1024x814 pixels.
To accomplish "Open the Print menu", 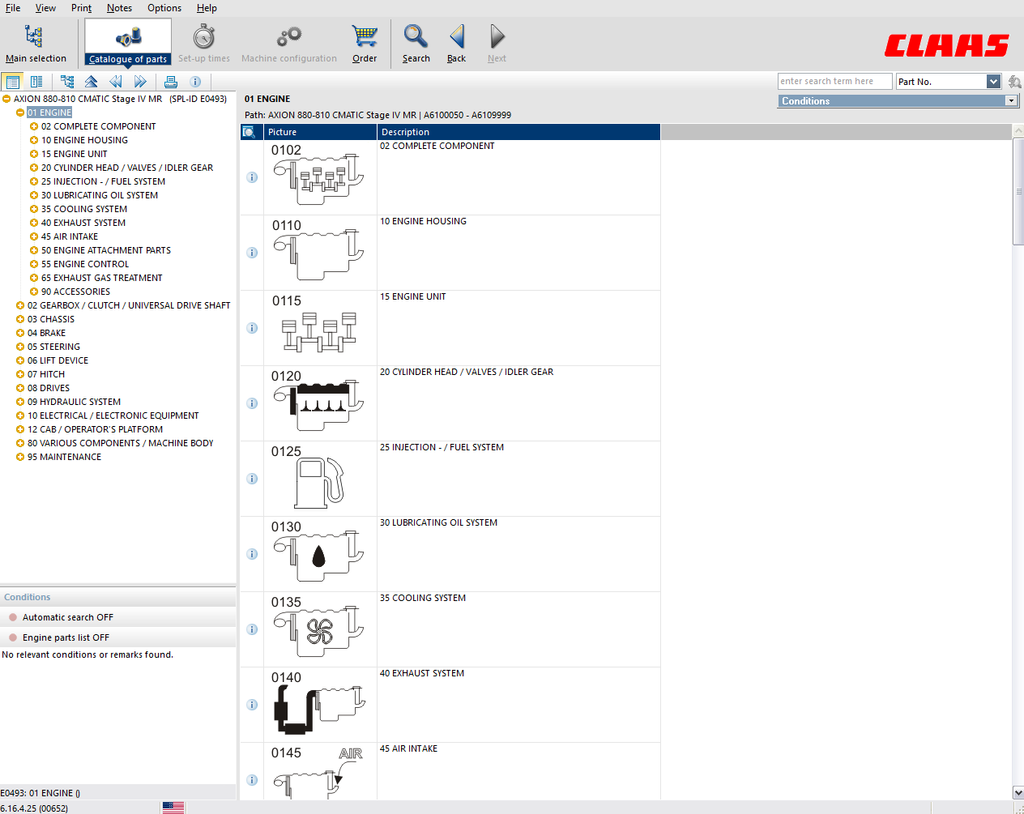I will pyautogui.click(x=81, y=8).
